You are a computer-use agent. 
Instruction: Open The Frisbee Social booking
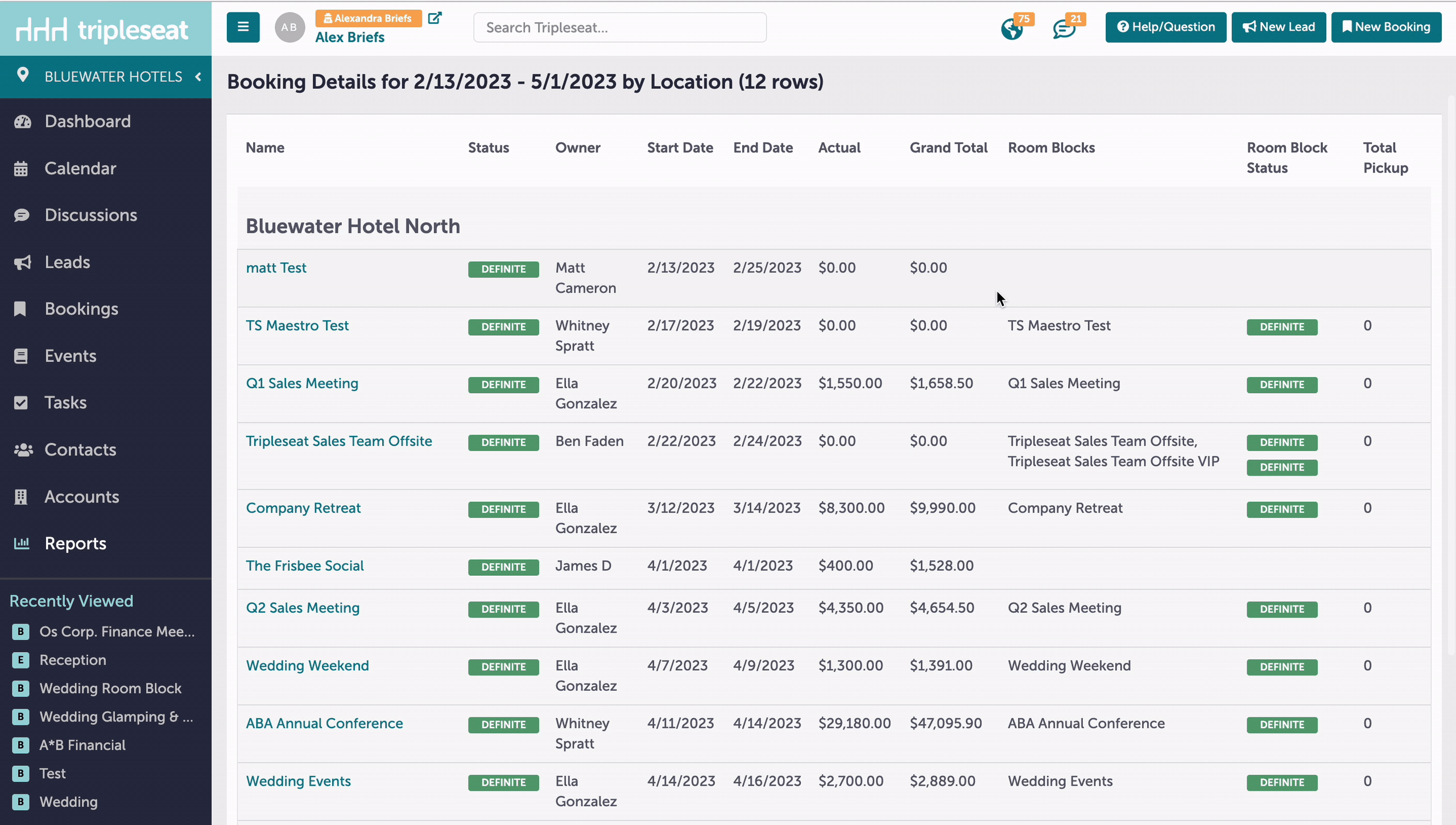(x=305, y=566)
